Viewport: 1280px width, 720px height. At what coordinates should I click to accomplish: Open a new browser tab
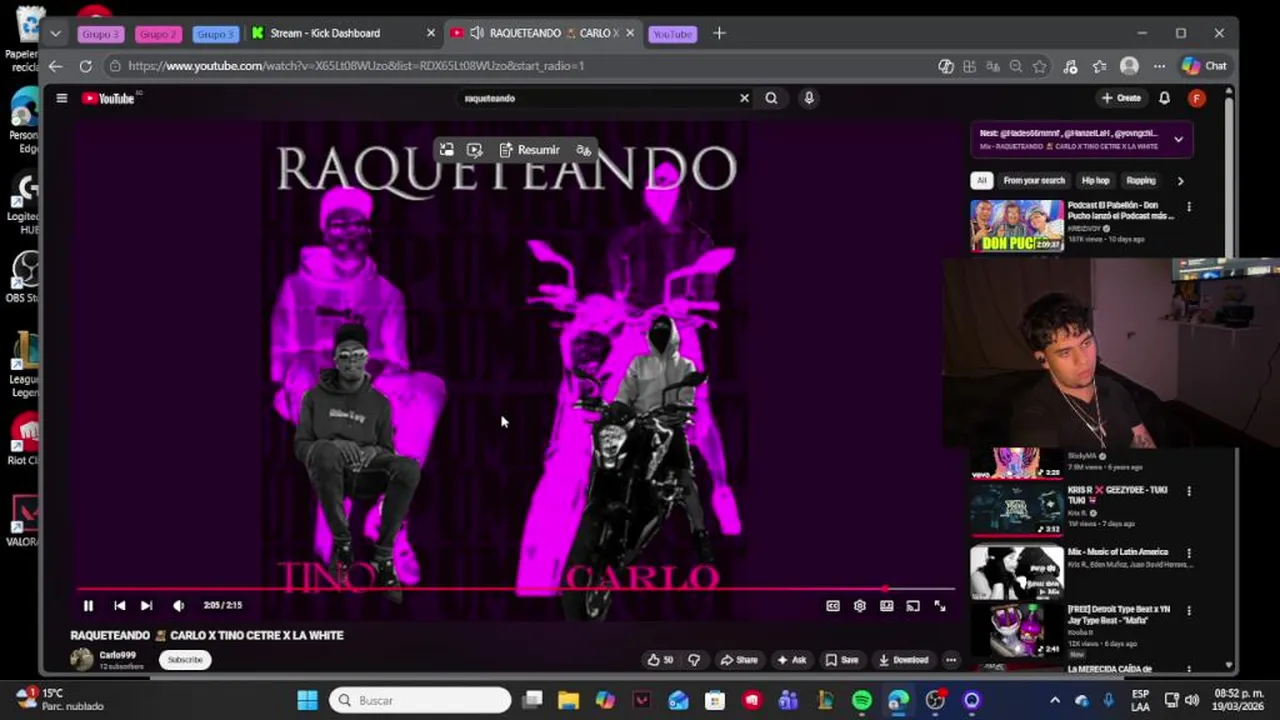click(719, 33)
